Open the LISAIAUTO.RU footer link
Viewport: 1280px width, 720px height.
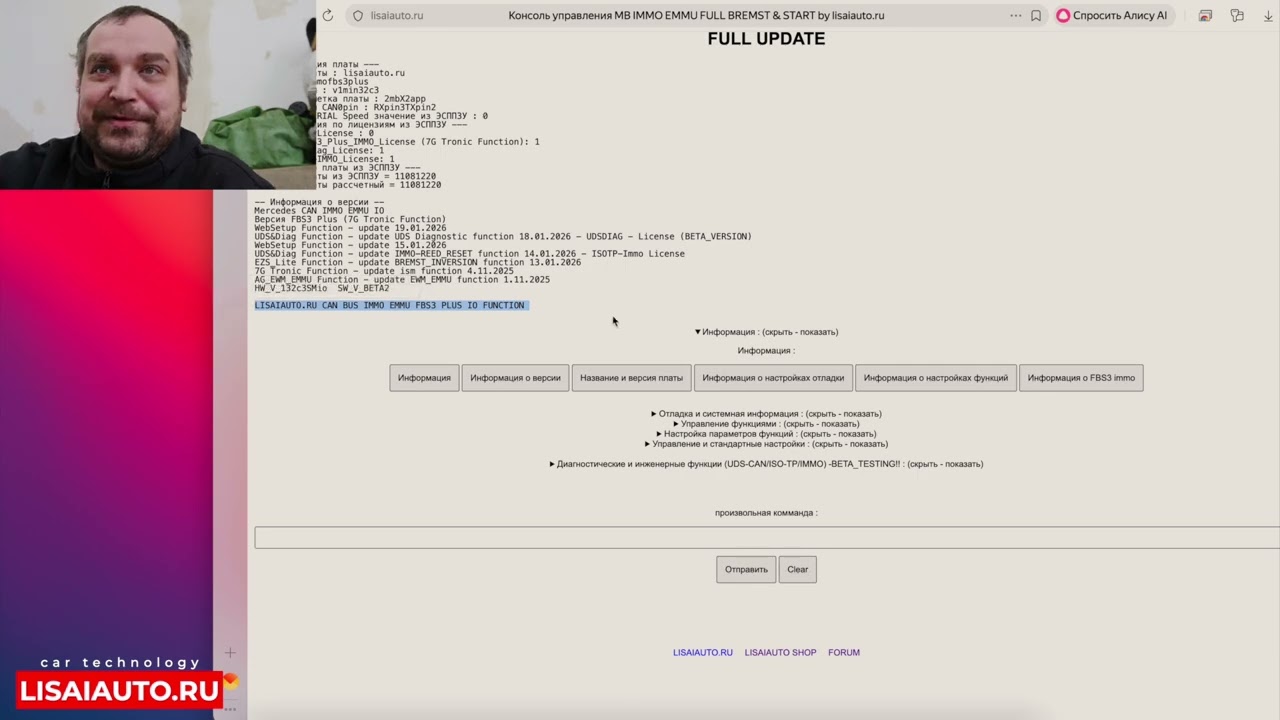click(x=703, y=653)
